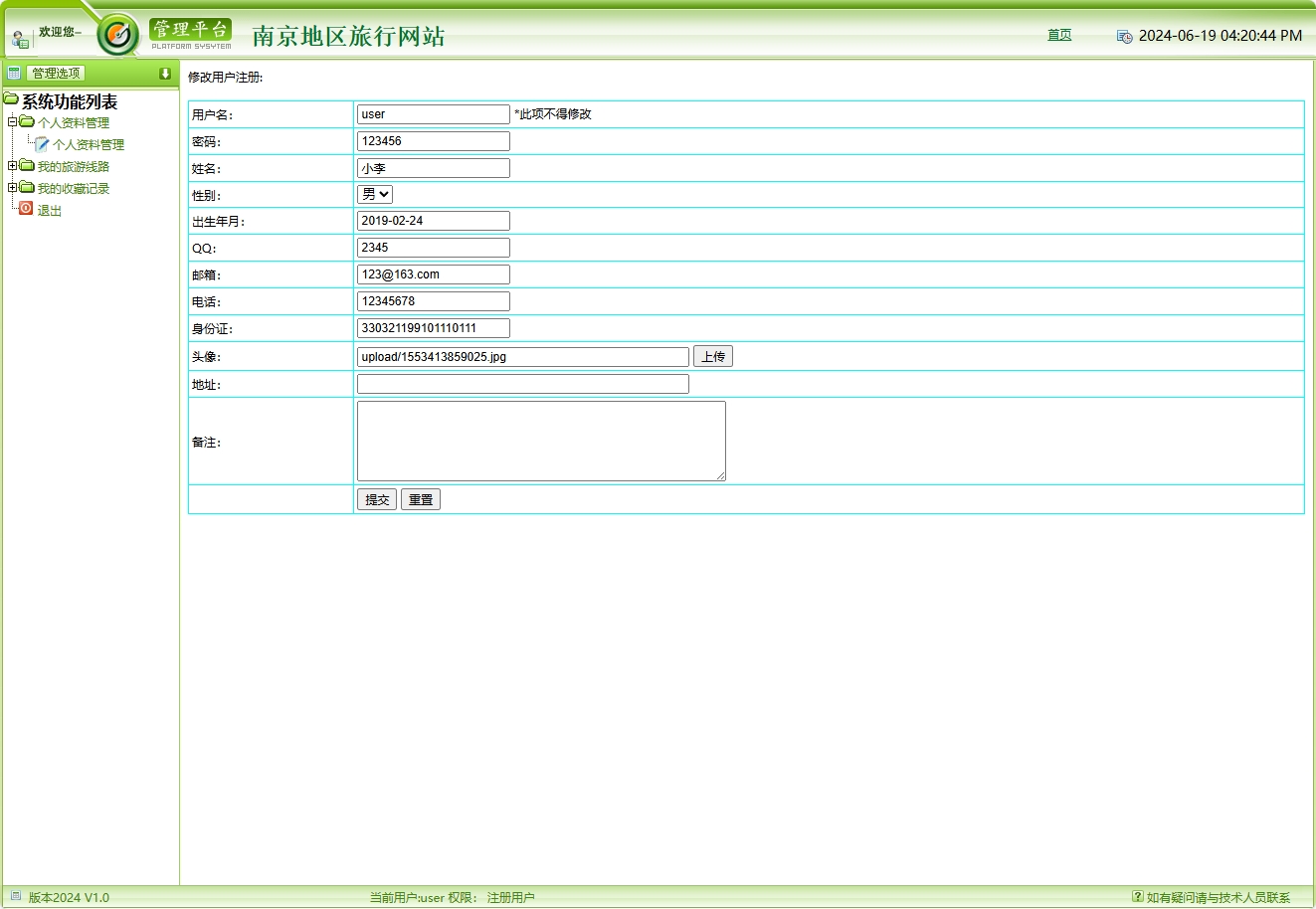Screen dimensions: 1316x909
Task: Click the notepad icon for 个人资料管理
Action: coord(42,144)
